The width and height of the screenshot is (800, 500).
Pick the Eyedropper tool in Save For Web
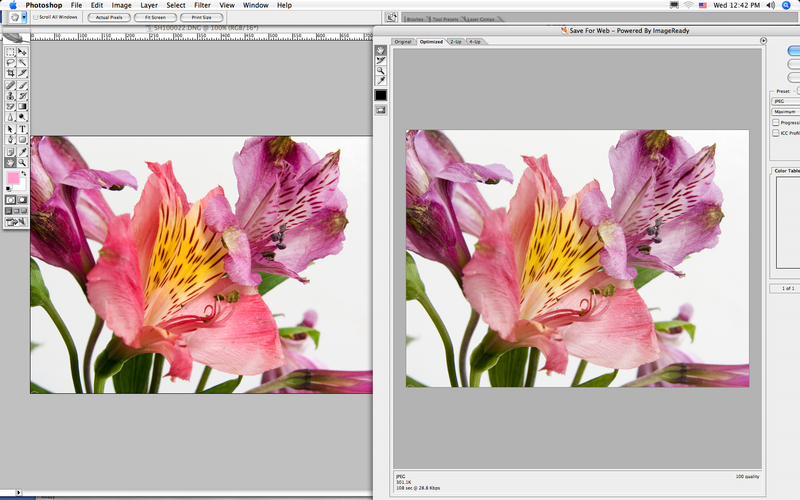click(381, 80)
